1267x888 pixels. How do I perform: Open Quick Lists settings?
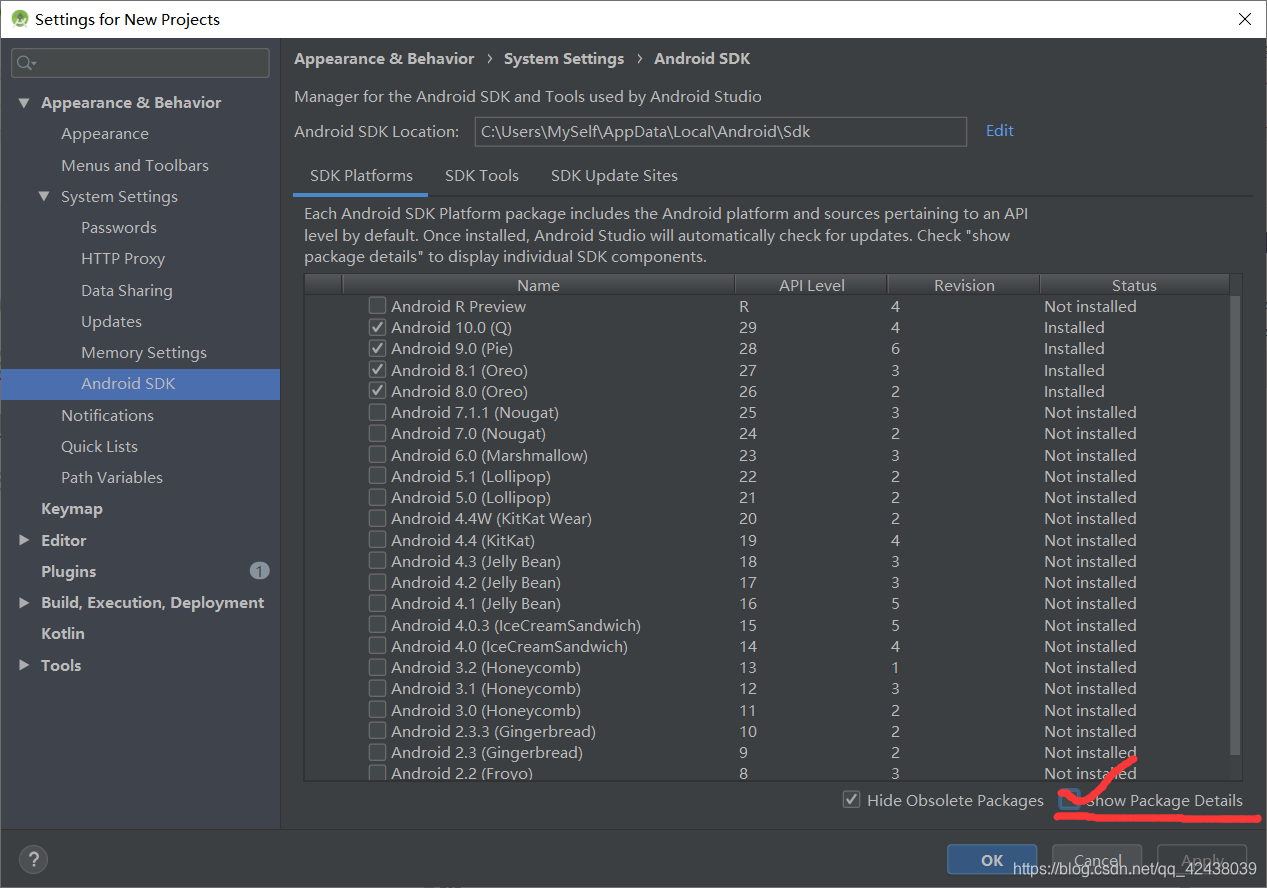pos(99,446)
